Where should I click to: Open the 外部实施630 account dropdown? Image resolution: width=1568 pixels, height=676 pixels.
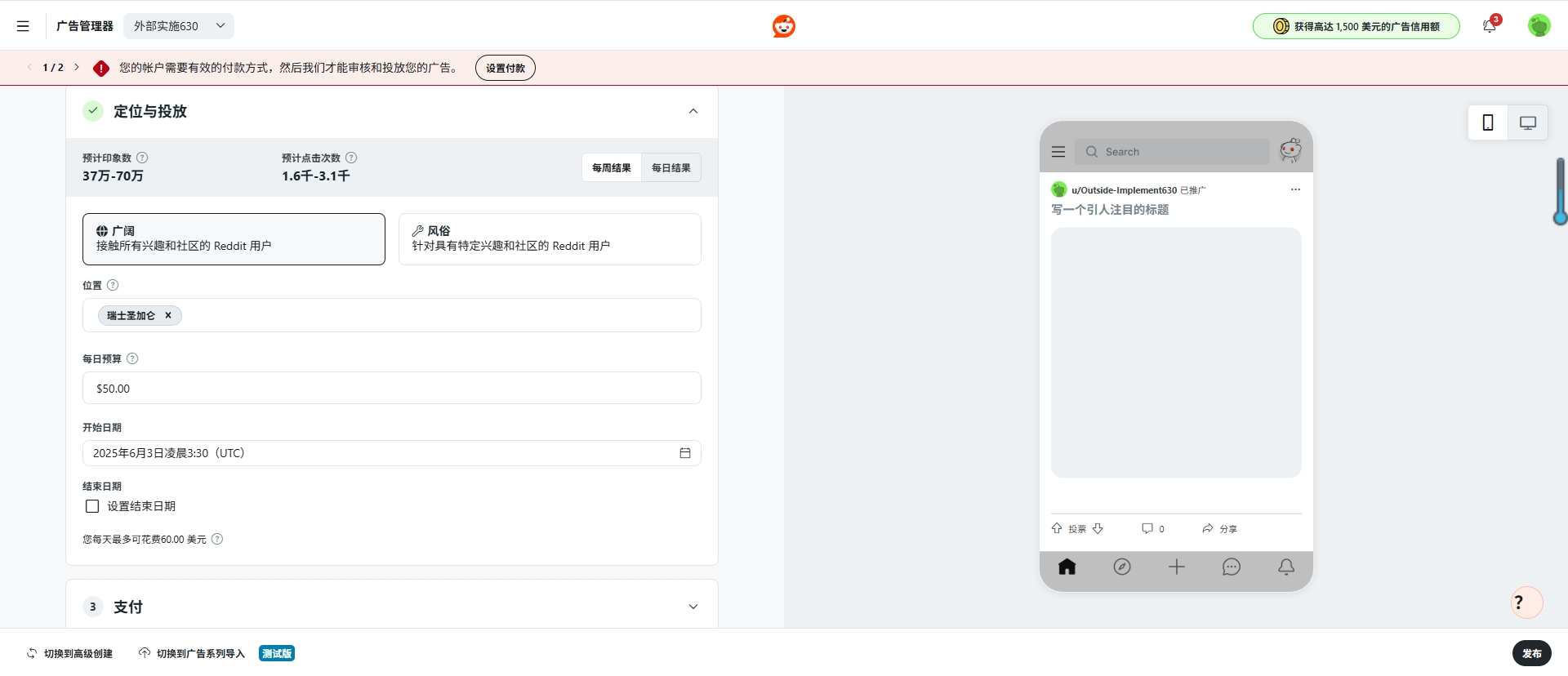click(179, 26)
